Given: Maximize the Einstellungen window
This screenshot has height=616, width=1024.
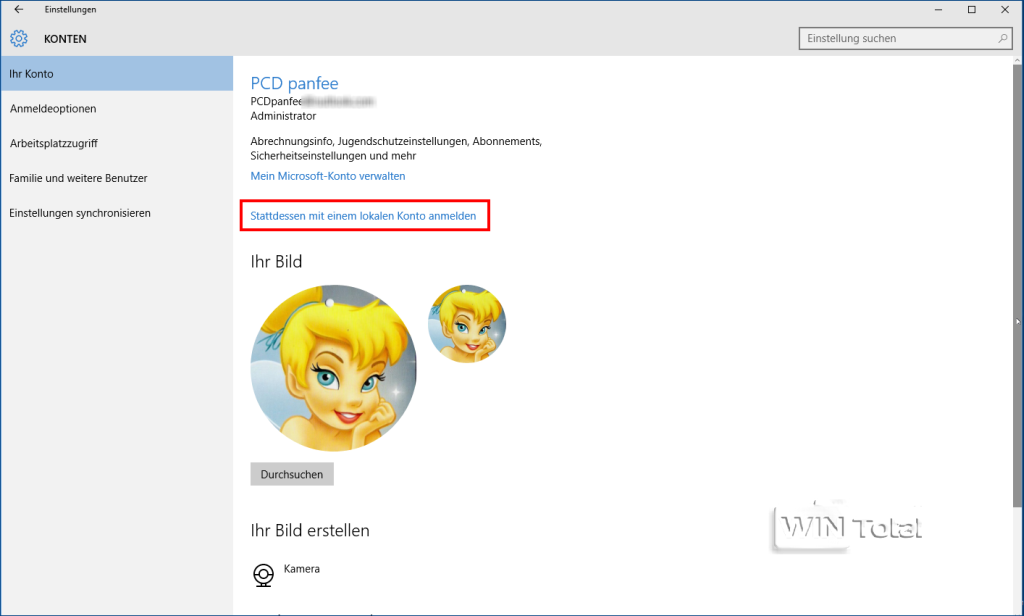Looking at the screenshot, I should (x=972, y=9).
